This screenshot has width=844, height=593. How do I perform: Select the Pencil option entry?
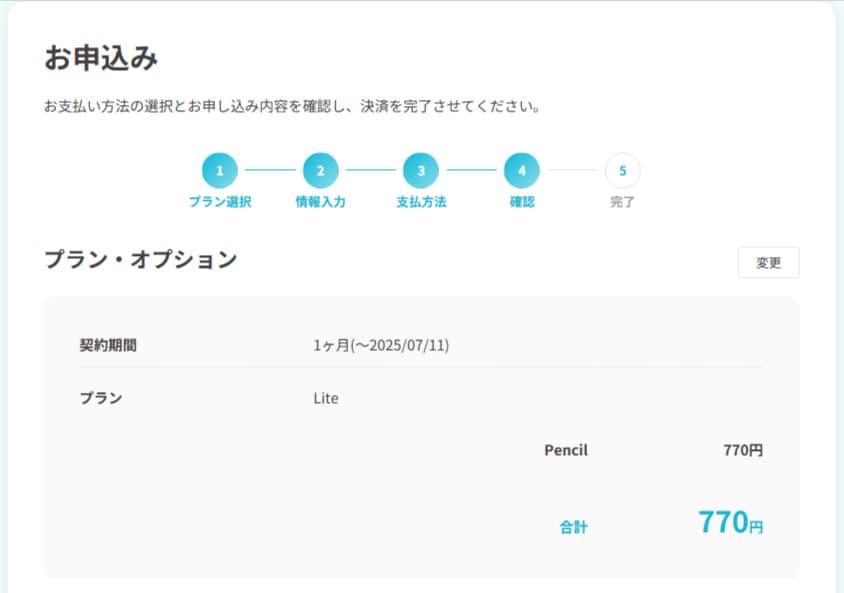pyautogui.click(x=565, y=450)
